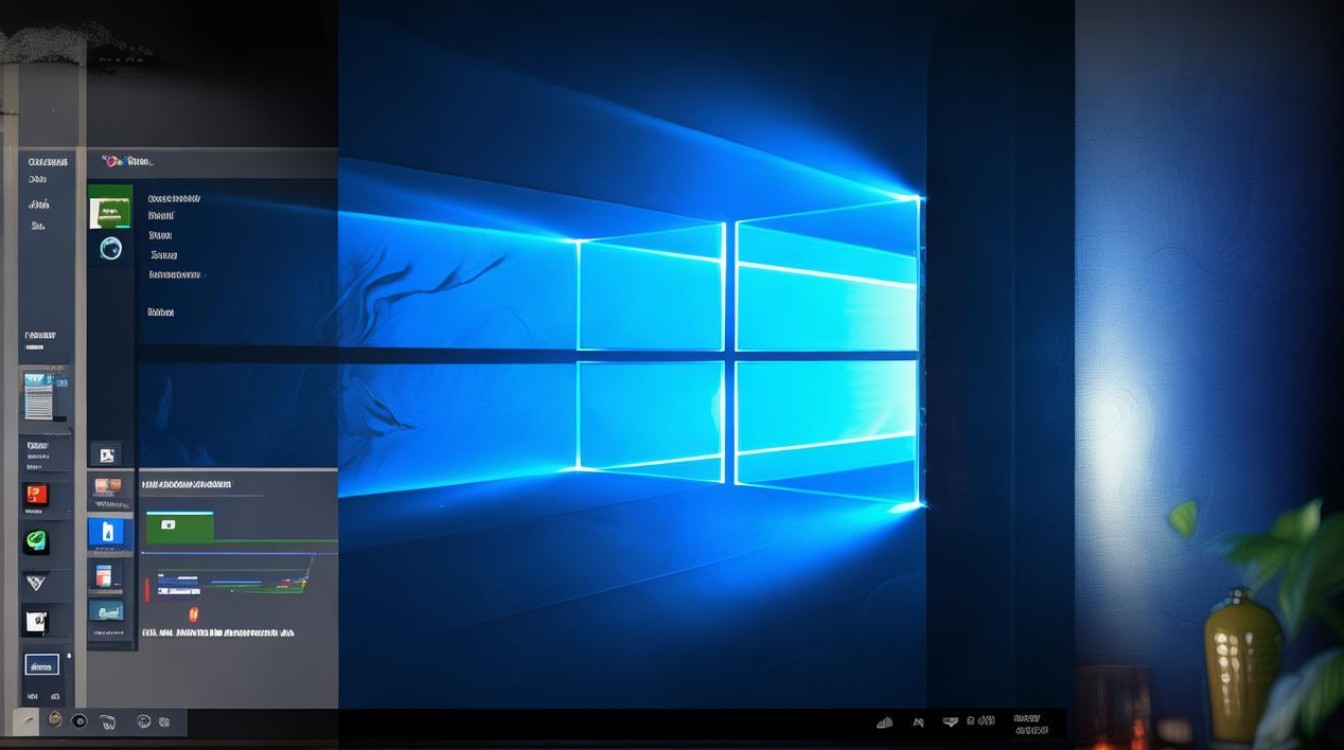This screenshot has height=750, width=1344.
Task: Open the black circular ring icon on taskbar
Action: tap(79, 721)
